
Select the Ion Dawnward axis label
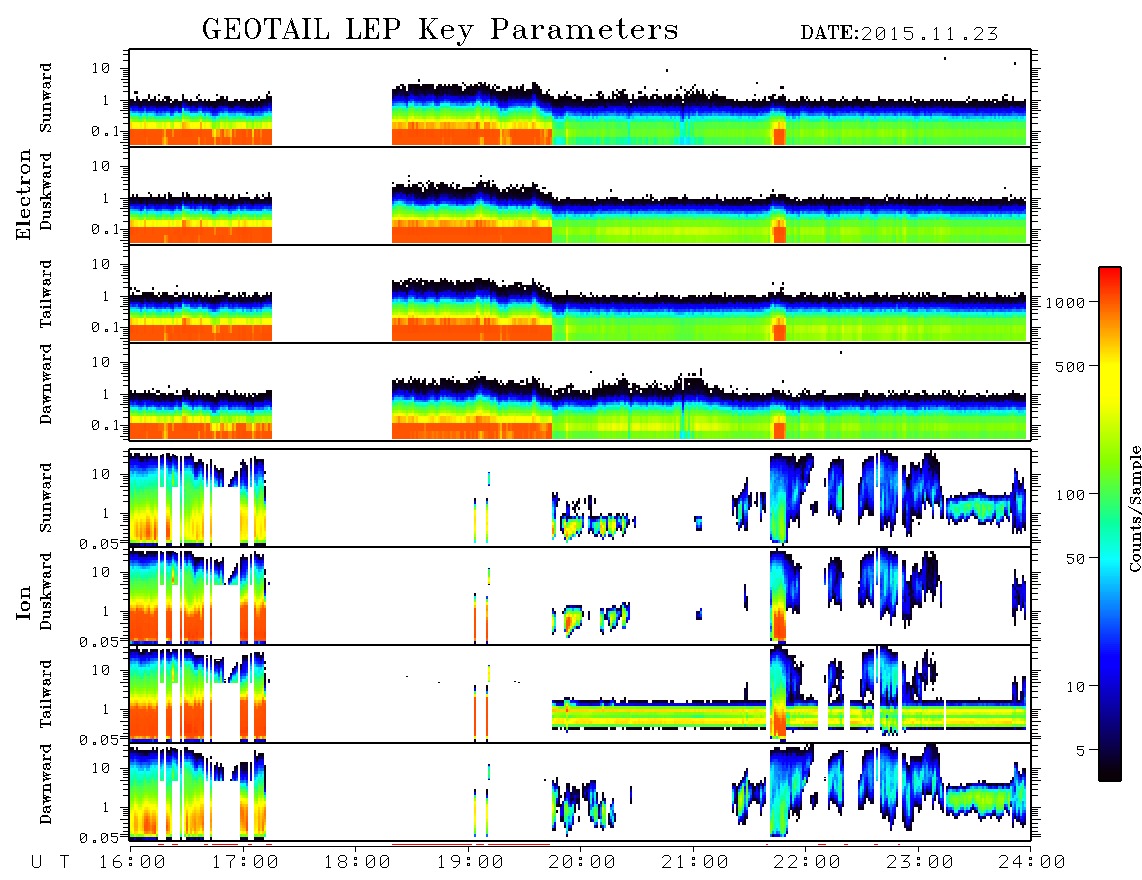[x=46, y=784]
